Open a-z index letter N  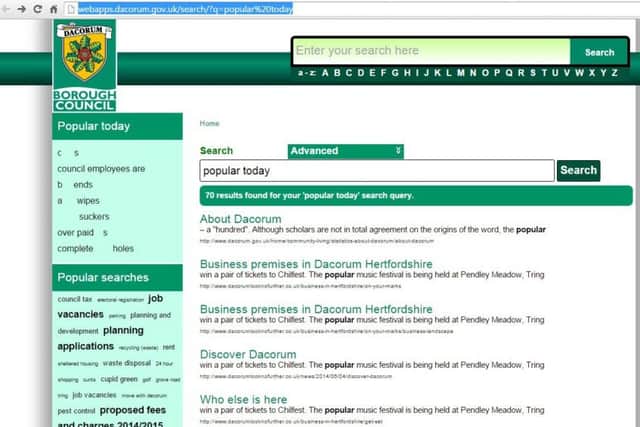pyautogui.click(x=473, y=73)
